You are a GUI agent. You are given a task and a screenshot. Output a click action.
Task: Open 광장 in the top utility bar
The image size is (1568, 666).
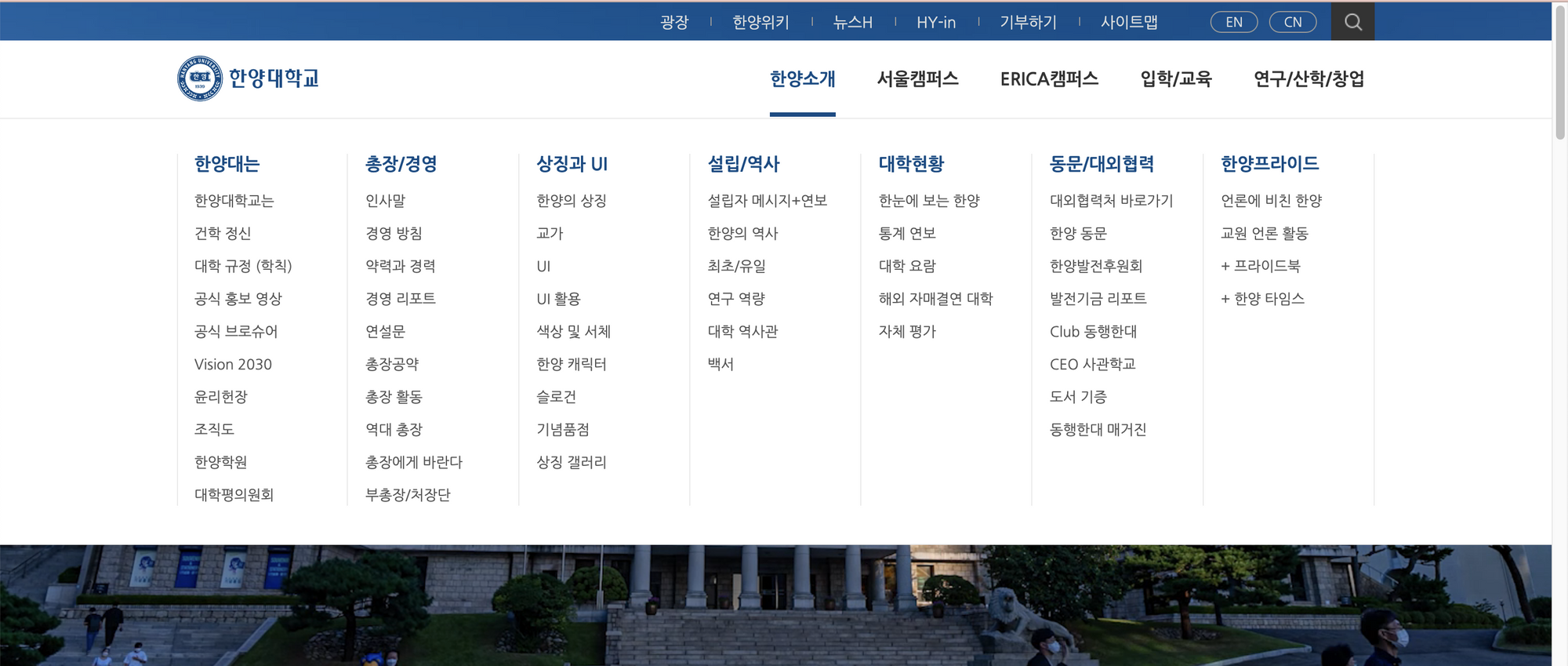click(674, 22)
